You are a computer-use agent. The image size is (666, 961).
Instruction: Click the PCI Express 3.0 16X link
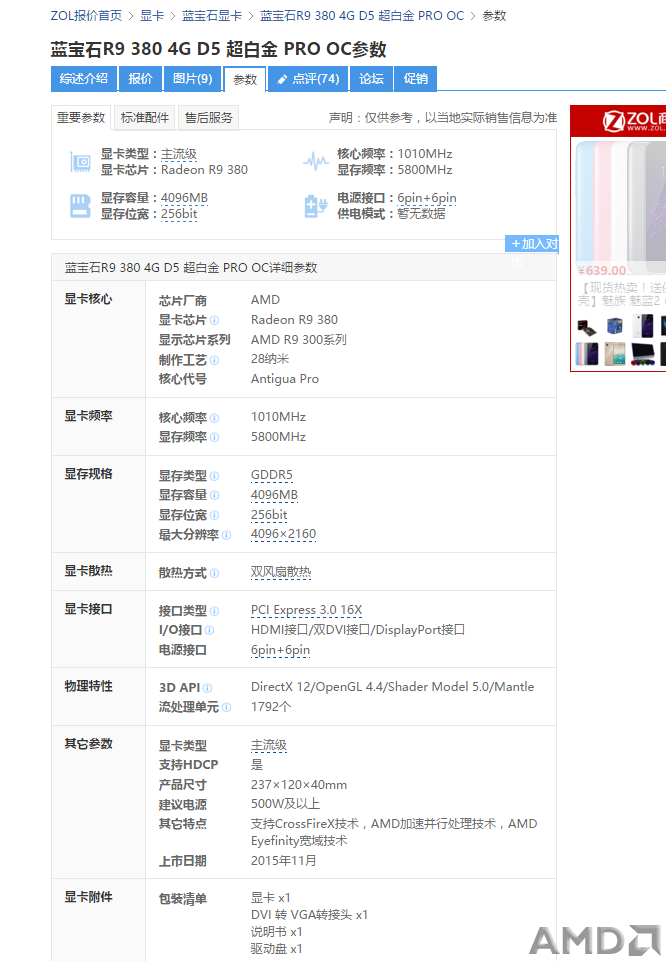[x=306, y=610]
